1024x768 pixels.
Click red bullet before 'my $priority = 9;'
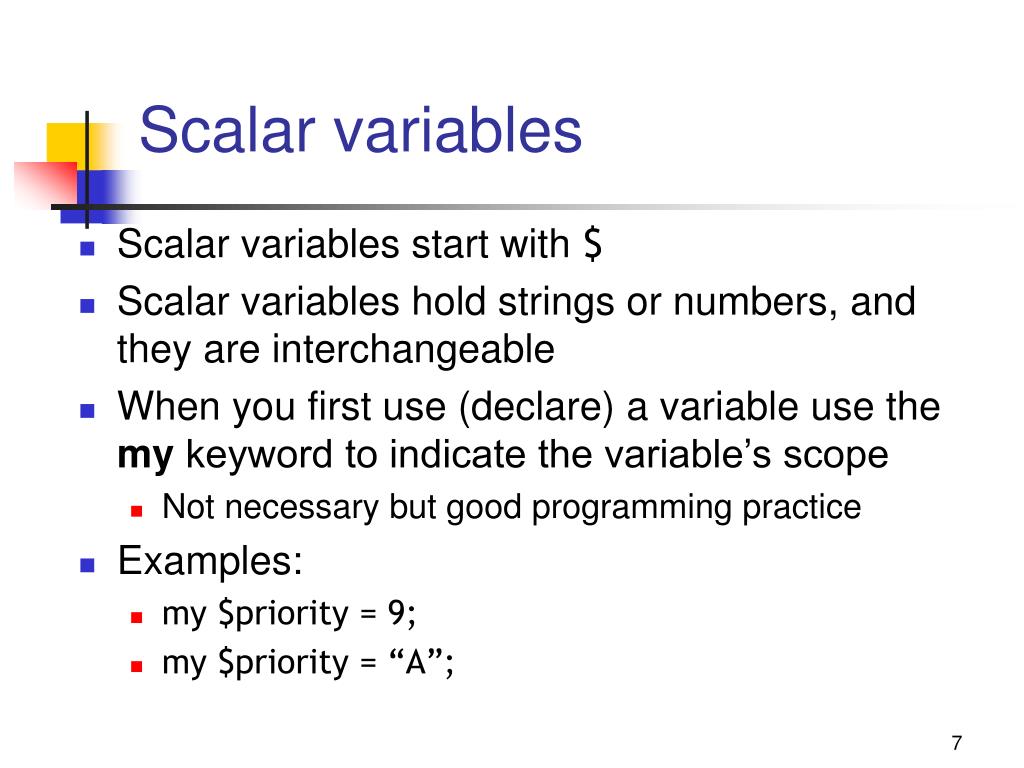pos(136,617)
